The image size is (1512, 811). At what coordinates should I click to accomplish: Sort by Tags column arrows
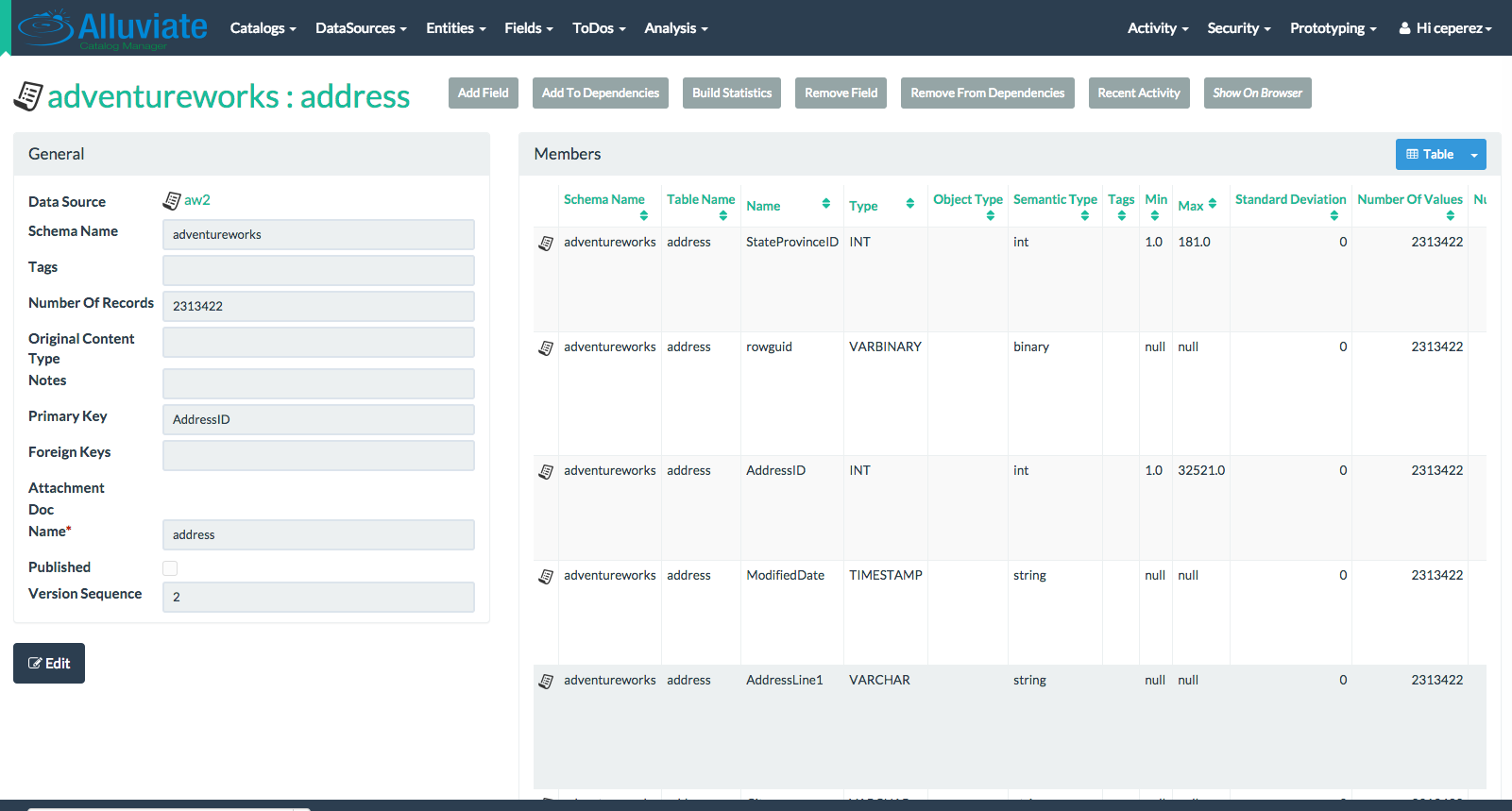pyautogui.click(x=1122, y=215)
